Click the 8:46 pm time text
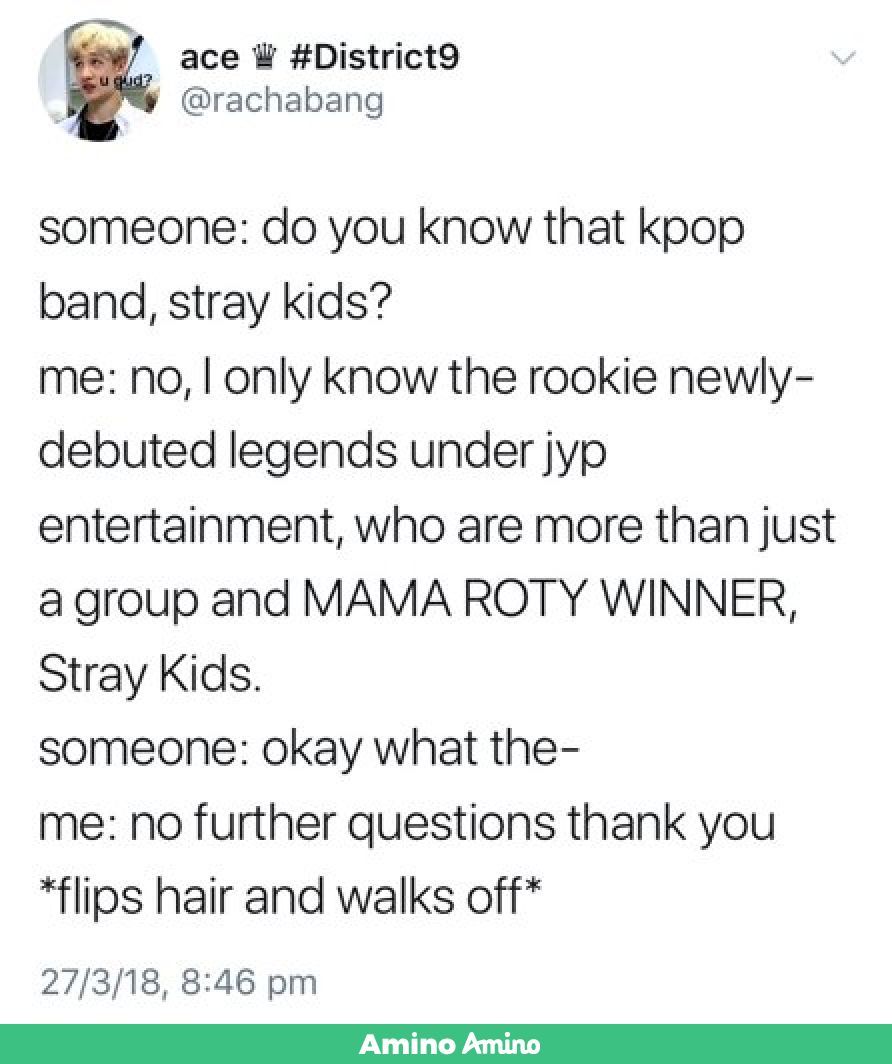 [x=248, y=983]
